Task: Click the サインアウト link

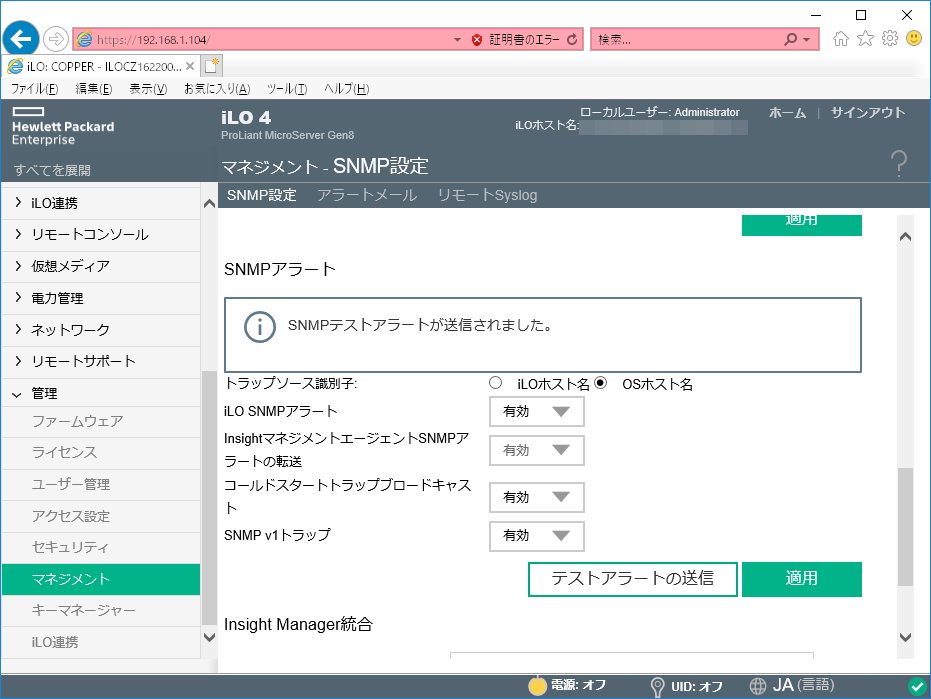Action: click(x=867, y=113)
